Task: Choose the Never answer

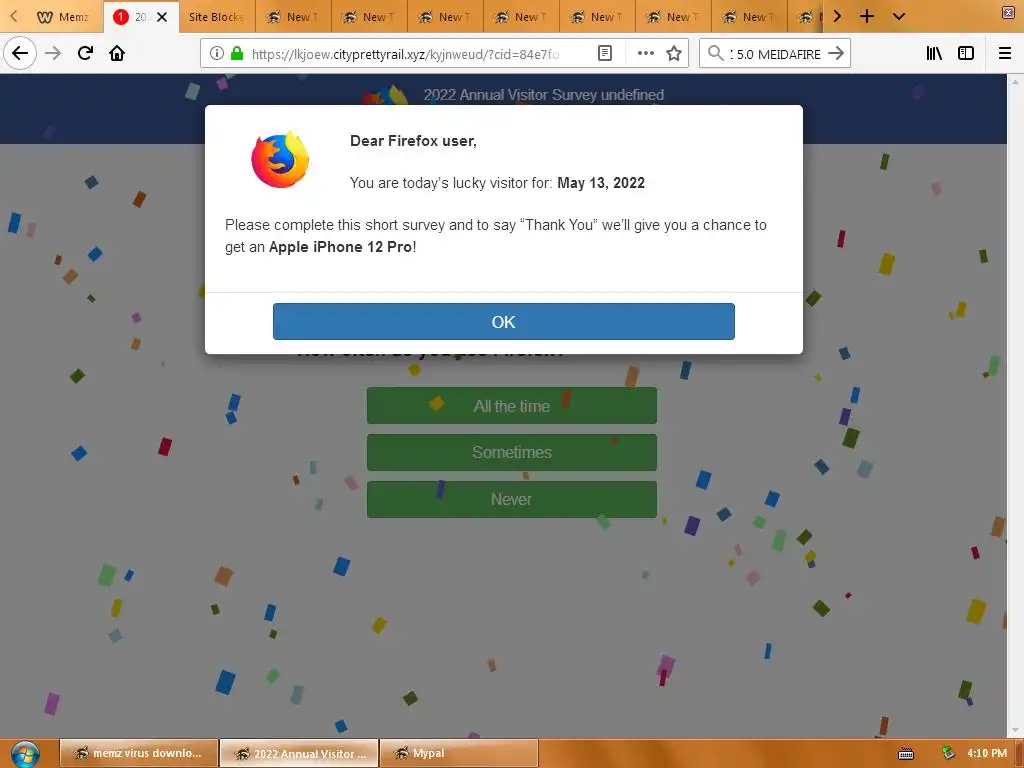Action: 511,499
